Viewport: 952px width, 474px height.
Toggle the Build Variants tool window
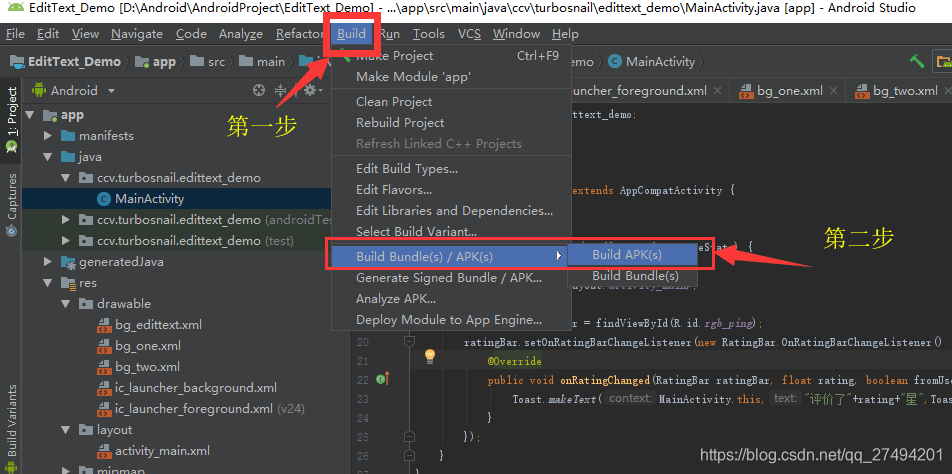pyautogui.click(x=11, y=427)
